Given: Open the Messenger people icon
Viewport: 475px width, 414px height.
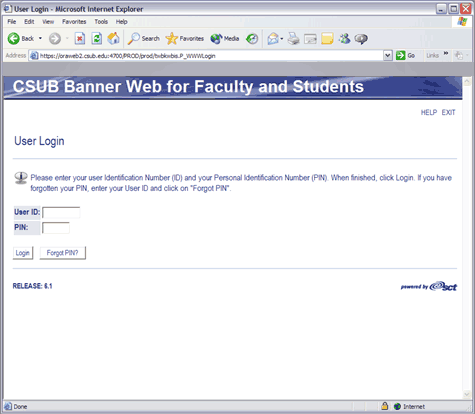Looking at the screenshot, I should click(344, 39).
